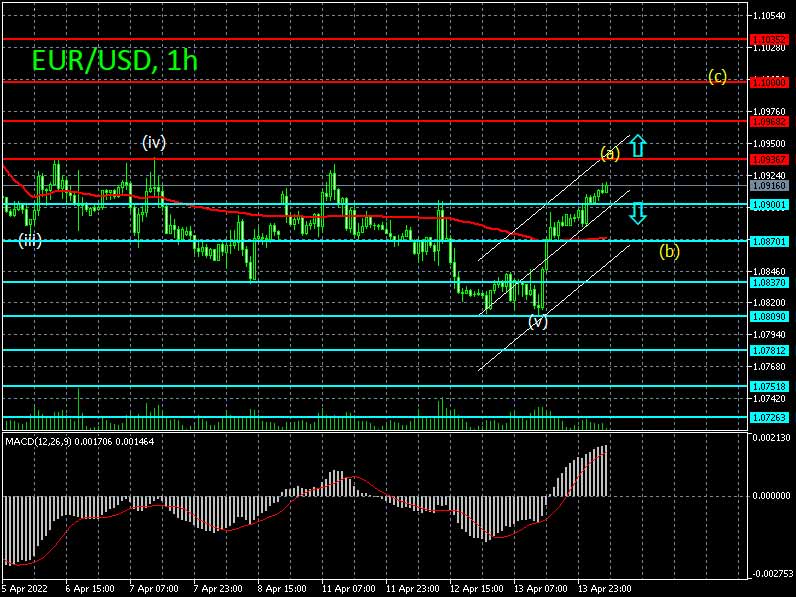Click the cyan 1.07812 price tag
This screenshot has width=796, height=597.
[x=769, y=350]
